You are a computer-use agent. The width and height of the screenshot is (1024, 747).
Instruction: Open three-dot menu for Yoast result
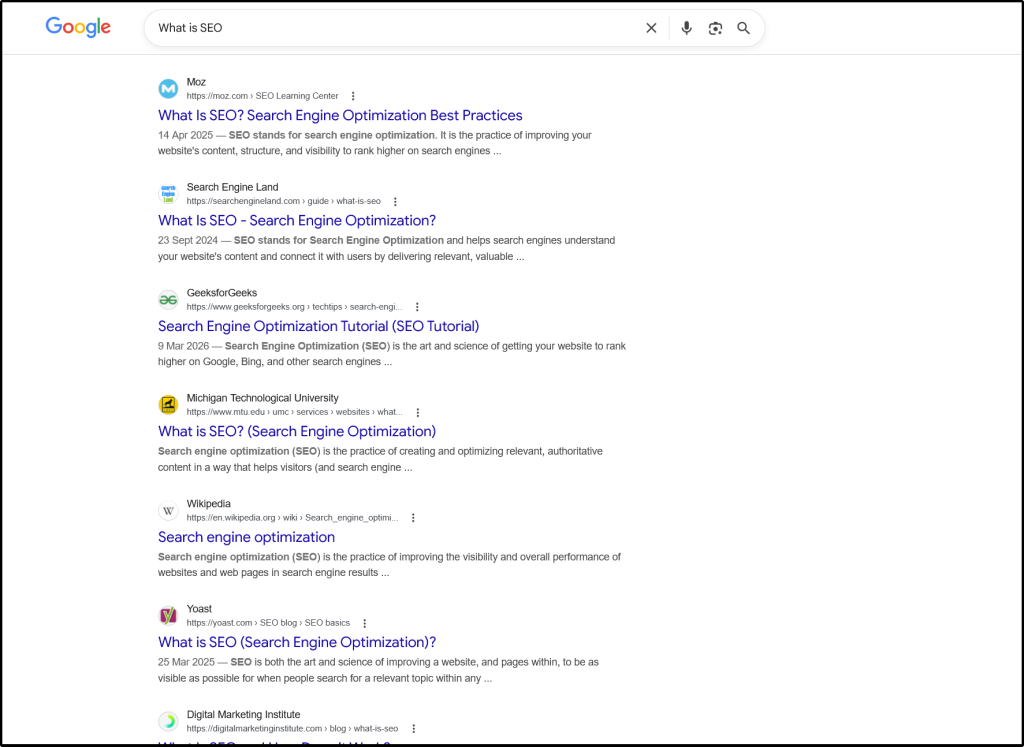[x=364, y=624]
